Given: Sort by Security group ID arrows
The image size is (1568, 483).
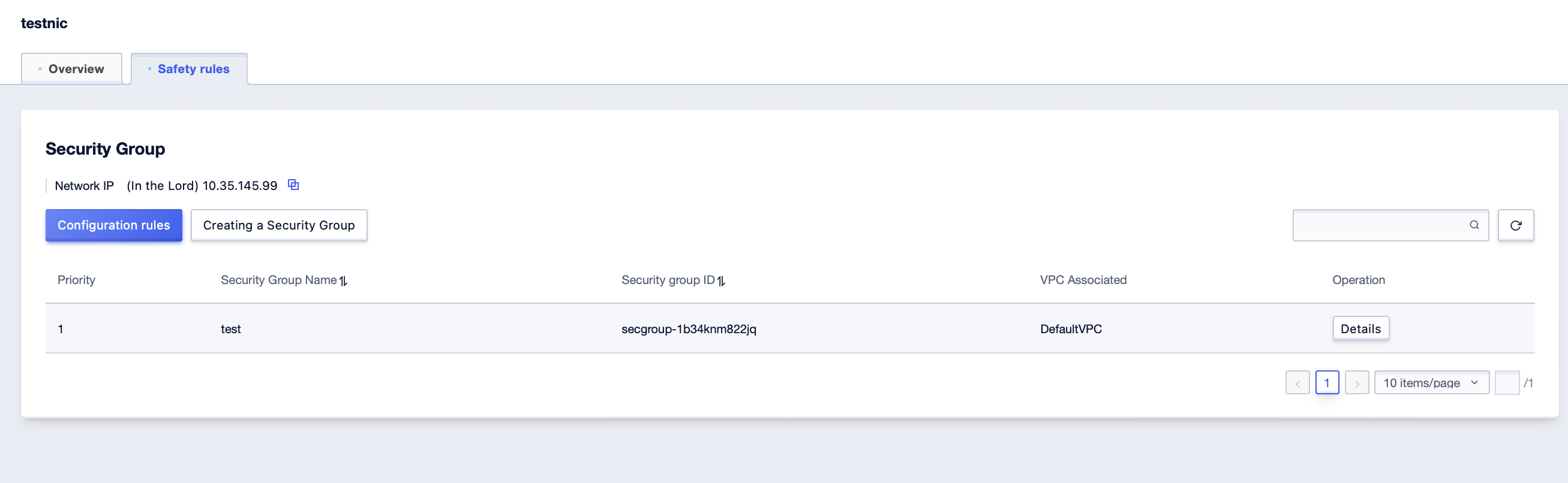Looking at the screenshot, I should click(720, 280).
